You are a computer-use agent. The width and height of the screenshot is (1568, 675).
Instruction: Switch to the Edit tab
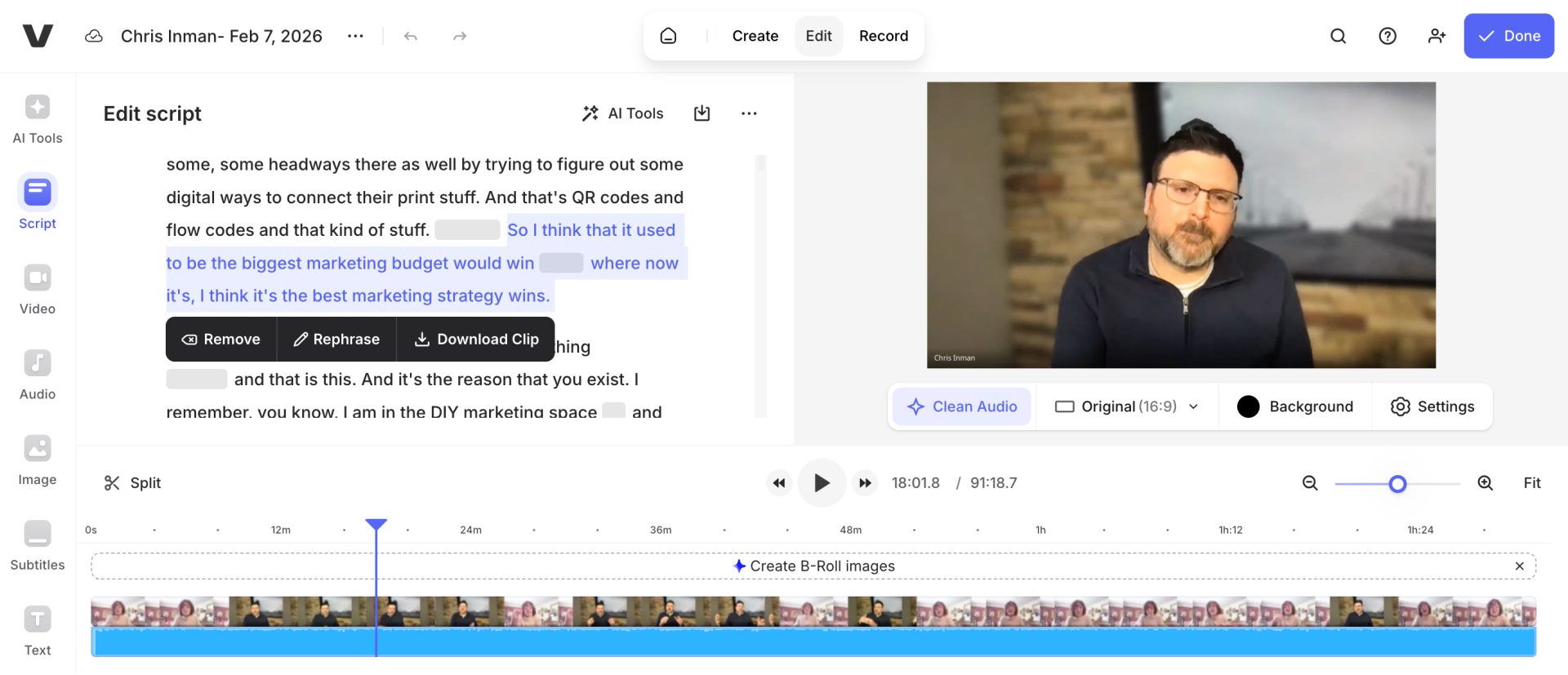pos(818,36)
